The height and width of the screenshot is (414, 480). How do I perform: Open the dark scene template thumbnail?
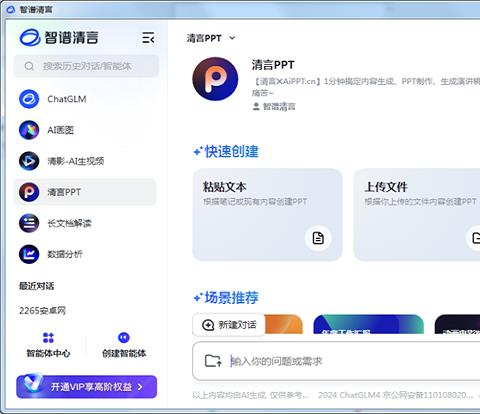point(457,324)
